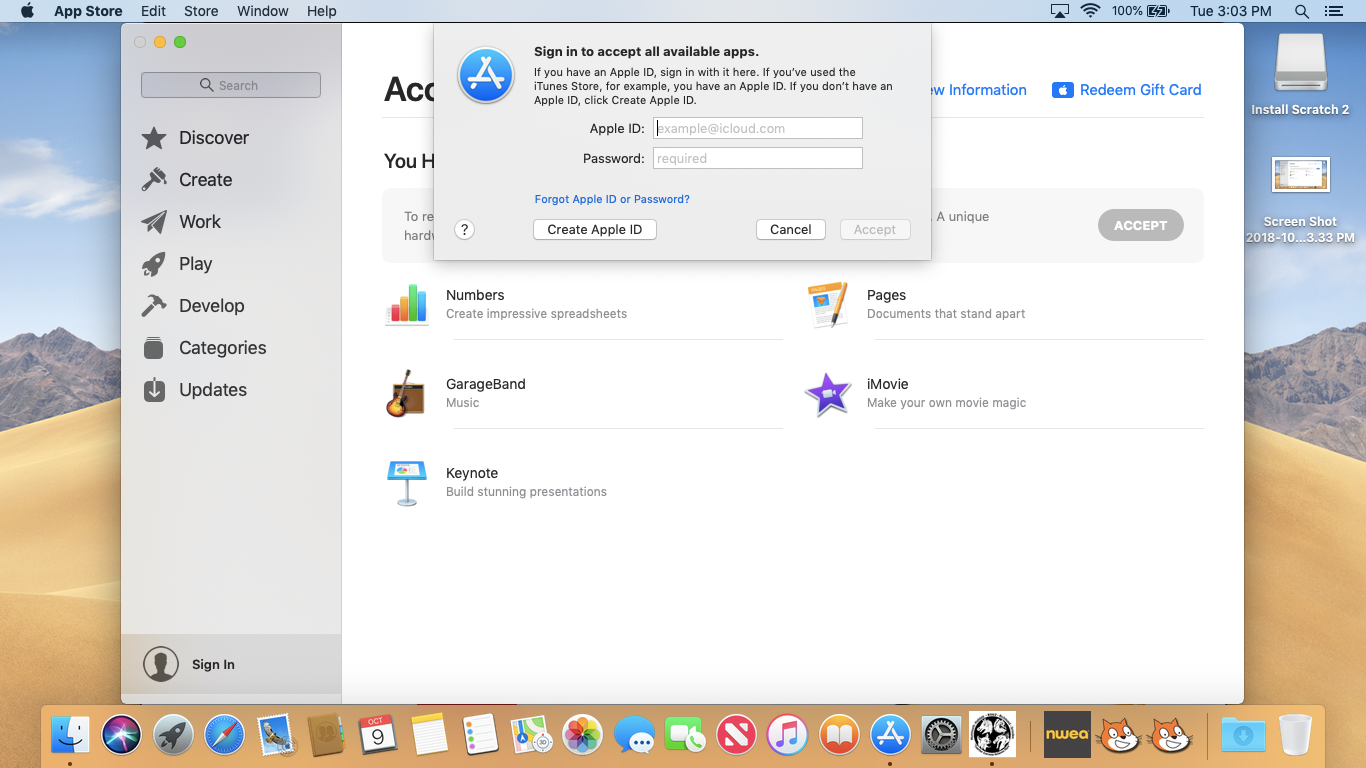Open Downloads folder in the Dock
1366x768 pixels.
click(1243, 737)
